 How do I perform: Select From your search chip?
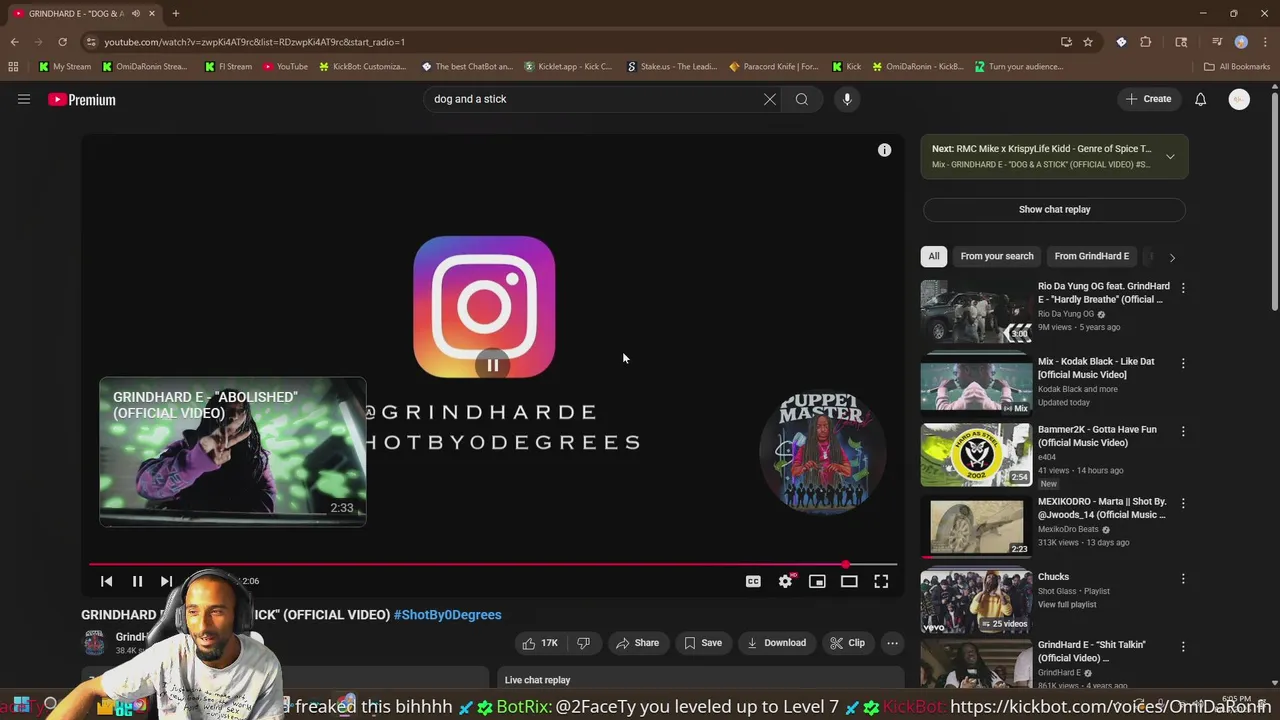[x=997, y=256]
